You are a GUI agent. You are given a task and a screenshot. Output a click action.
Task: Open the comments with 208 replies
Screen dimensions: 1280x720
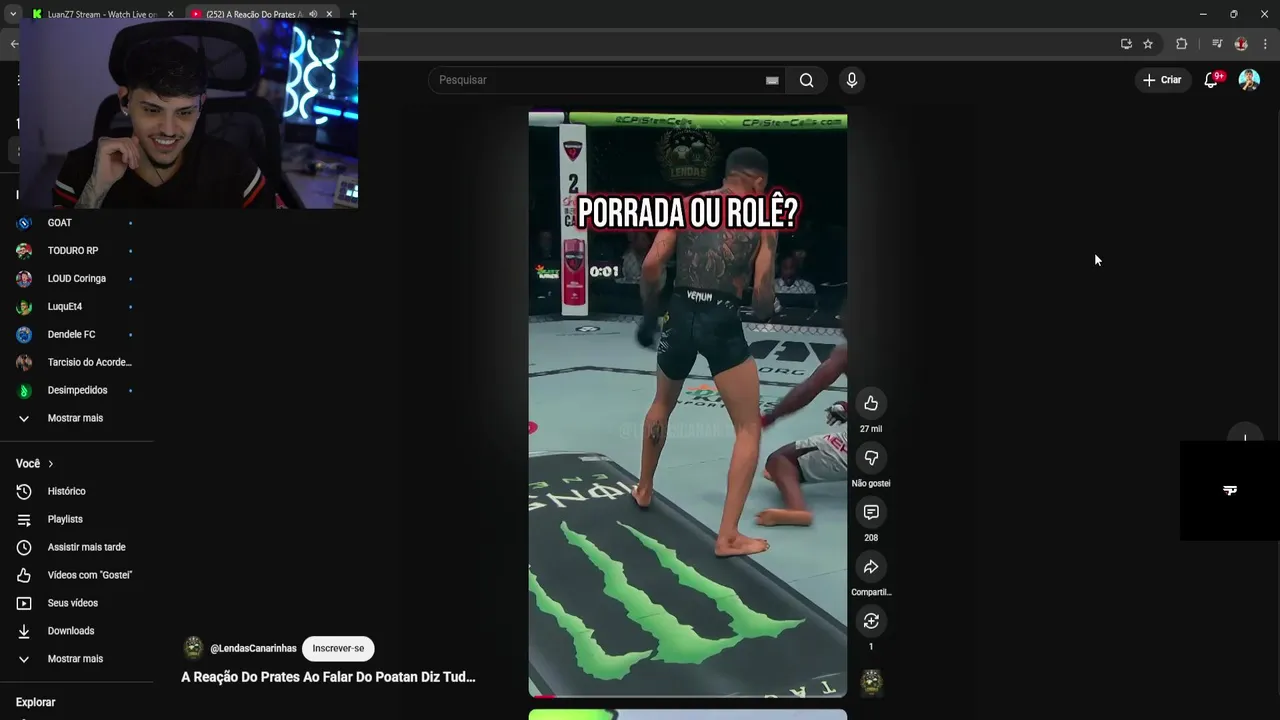pos(871,512)
